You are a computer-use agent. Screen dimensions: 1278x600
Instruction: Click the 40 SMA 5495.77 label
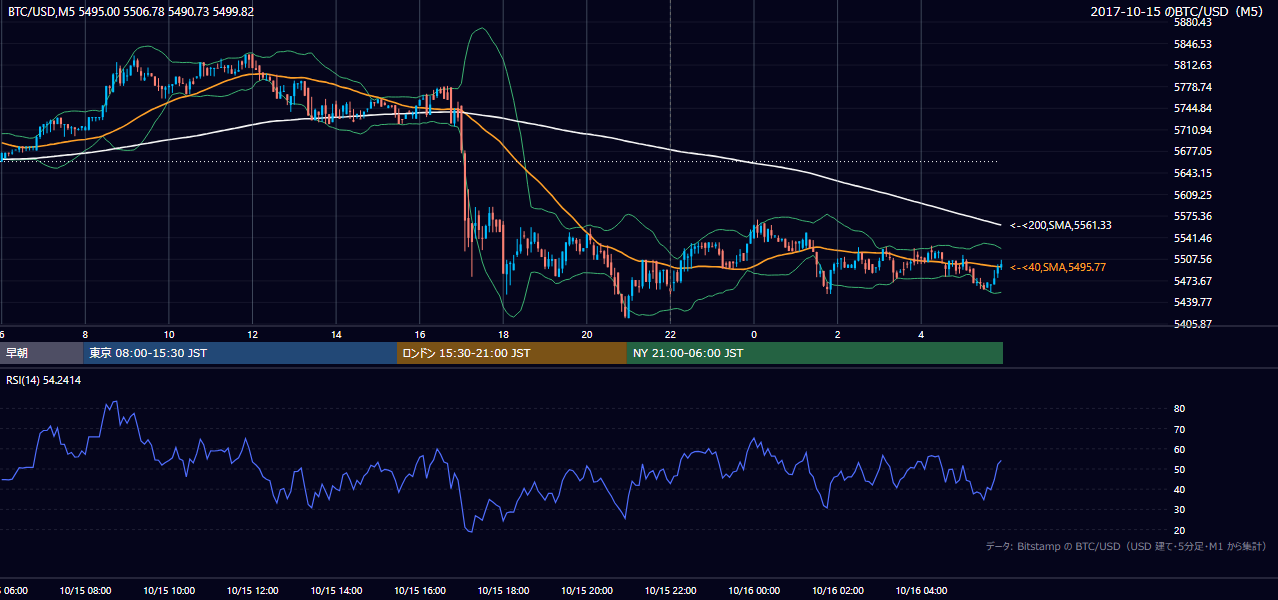pyautogui.click(x=1058, y=267)
